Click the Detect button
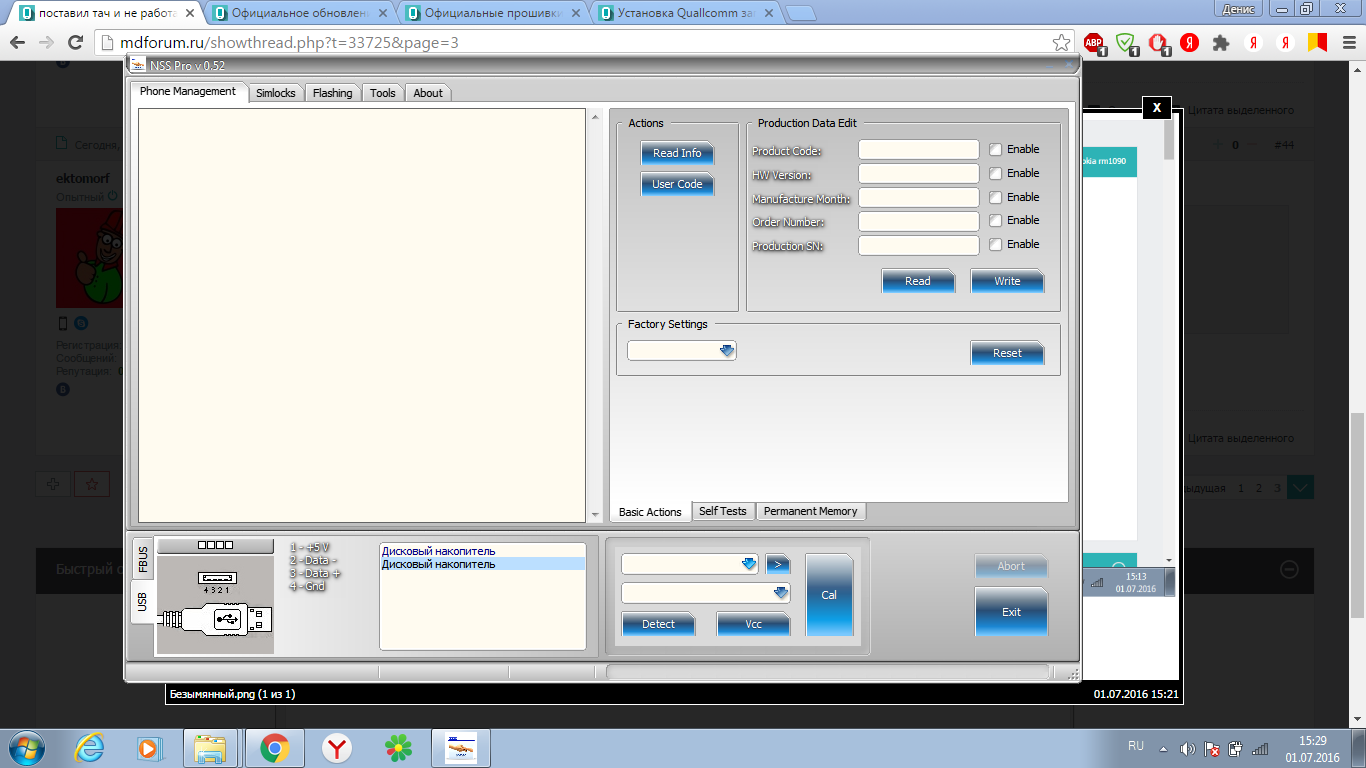Screen dimensions: 1366x768 click(658, 624)
